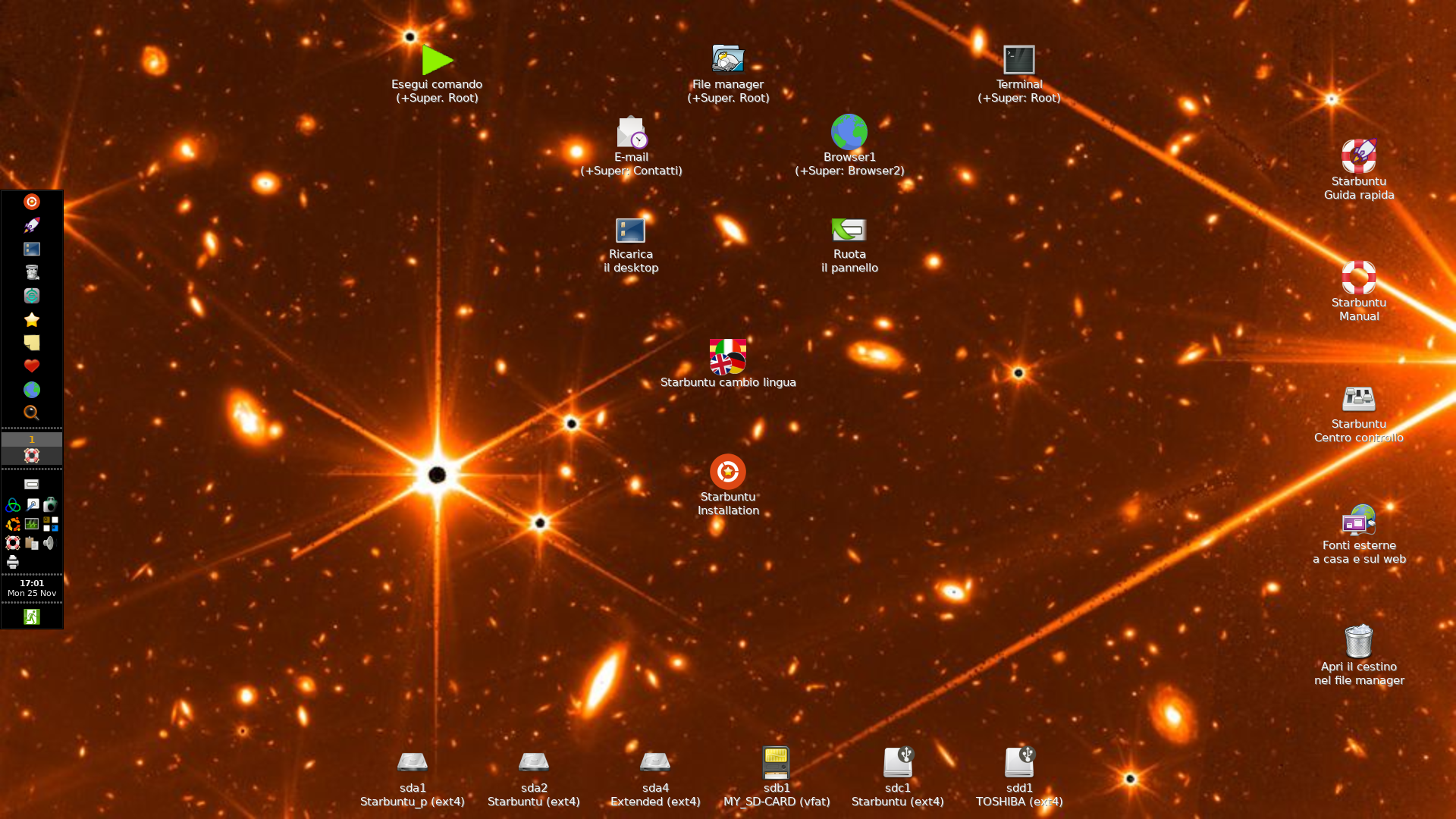This screenshot has height=819, width=1456.
Task: Open the E-mail desktop icon
Action: click(x=631, y=133)
